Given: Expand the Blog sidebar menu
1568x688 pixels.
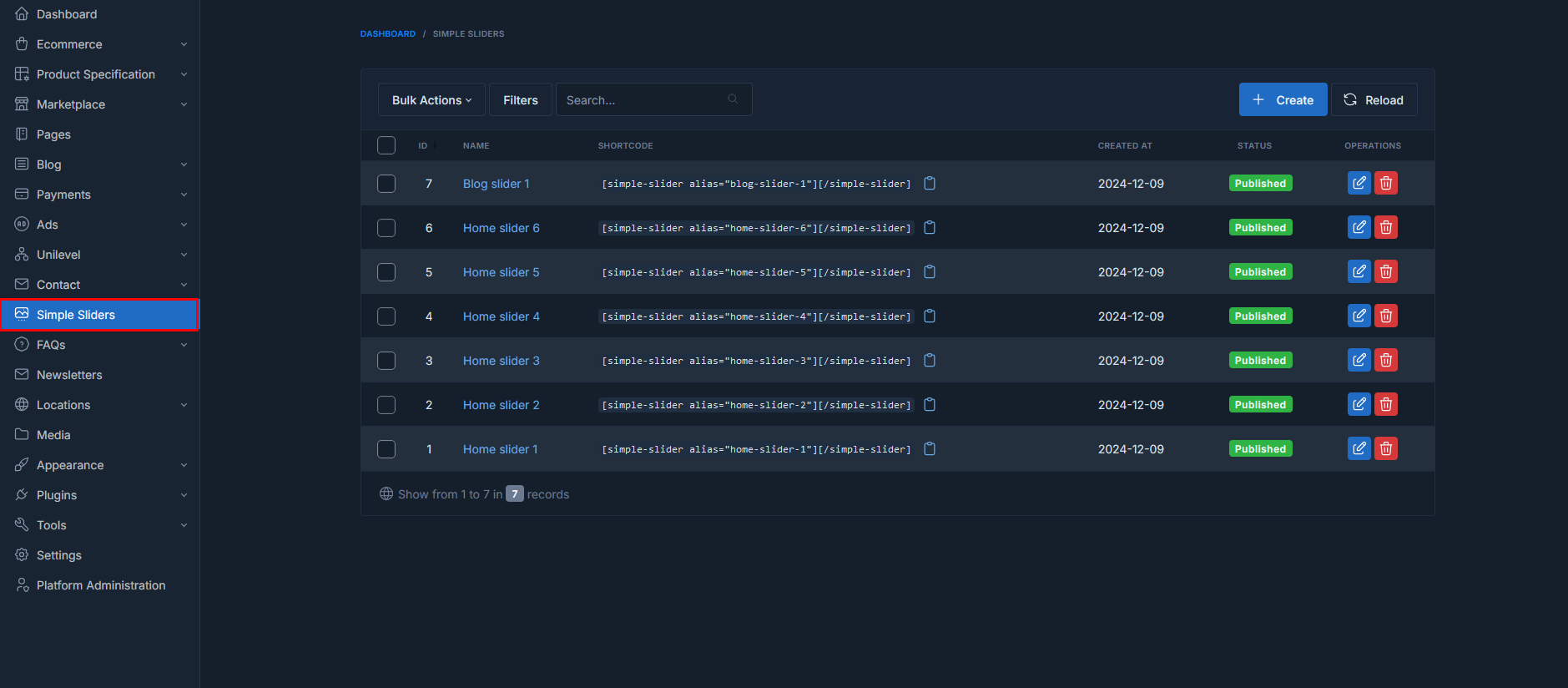Looking at the screenshot, I should pos(100,164).
